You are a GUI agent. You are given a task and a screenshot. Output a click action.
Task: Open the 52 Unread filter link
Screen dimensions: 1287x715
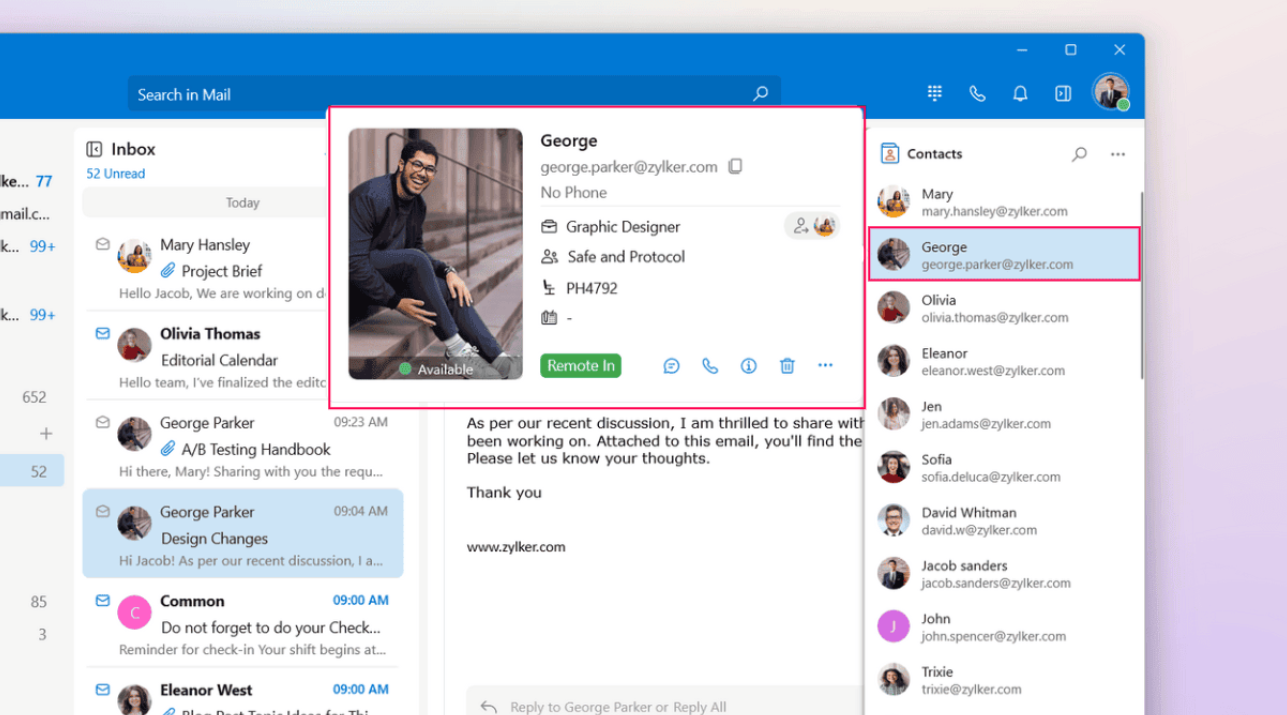[115, 173]
